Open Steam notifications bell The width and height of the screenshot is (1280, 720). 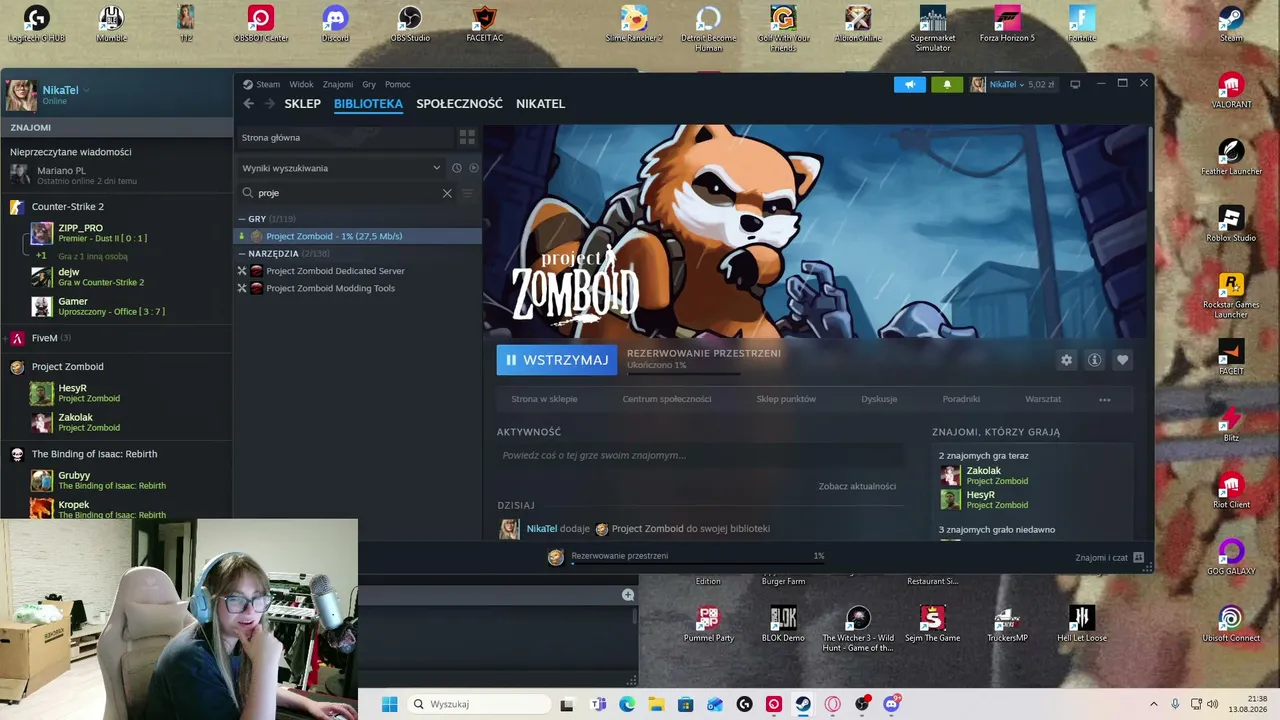947,85
